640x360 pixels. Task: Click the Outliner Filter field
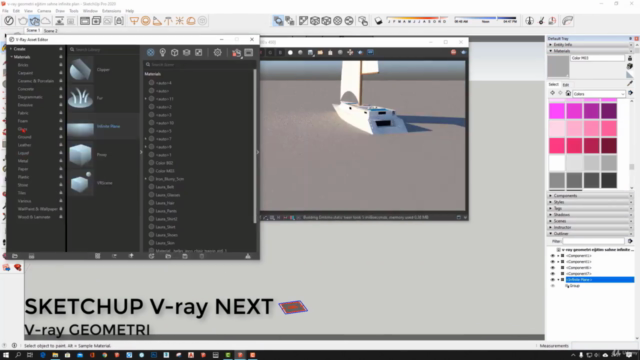pyautogui.click(x=593, y=241)
